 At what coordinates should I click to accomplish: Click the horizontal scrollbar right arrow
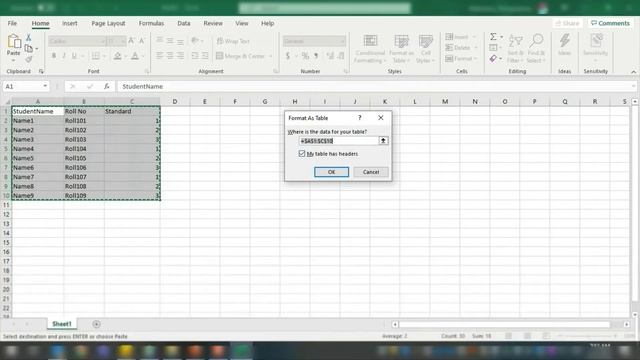(x=627, y=324)
